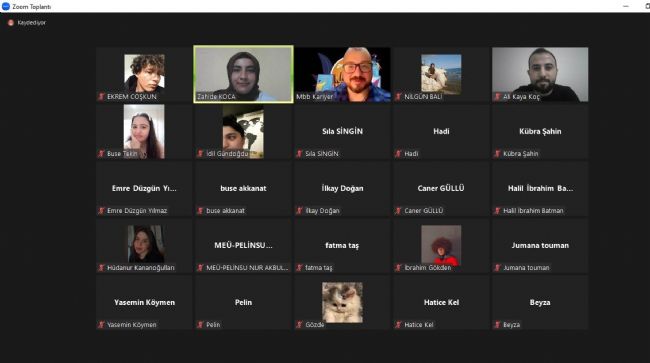Click muted mic icon beside NİLGÜN BALİ
650x363 pixels.
pos(398,97)
